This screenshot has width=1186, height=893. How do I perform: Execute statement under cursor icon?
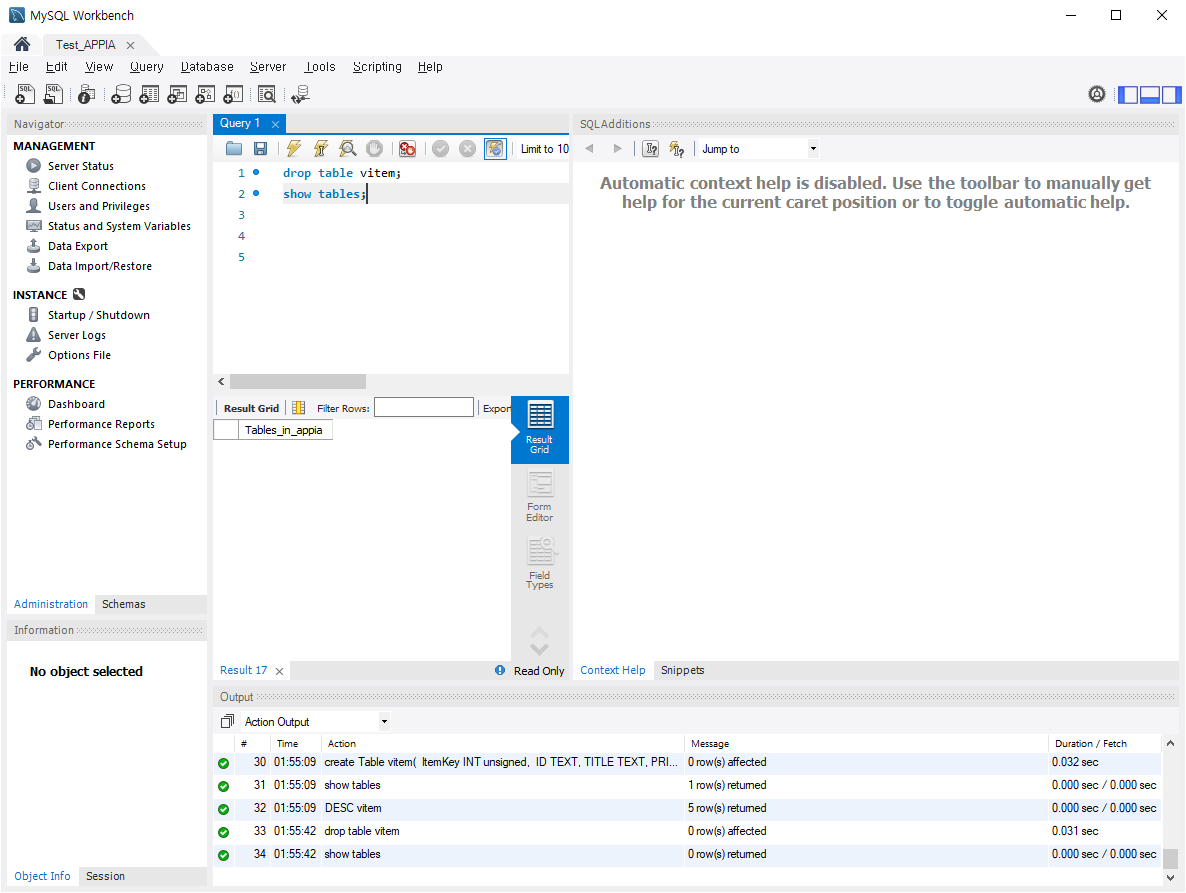coord(321,149)
